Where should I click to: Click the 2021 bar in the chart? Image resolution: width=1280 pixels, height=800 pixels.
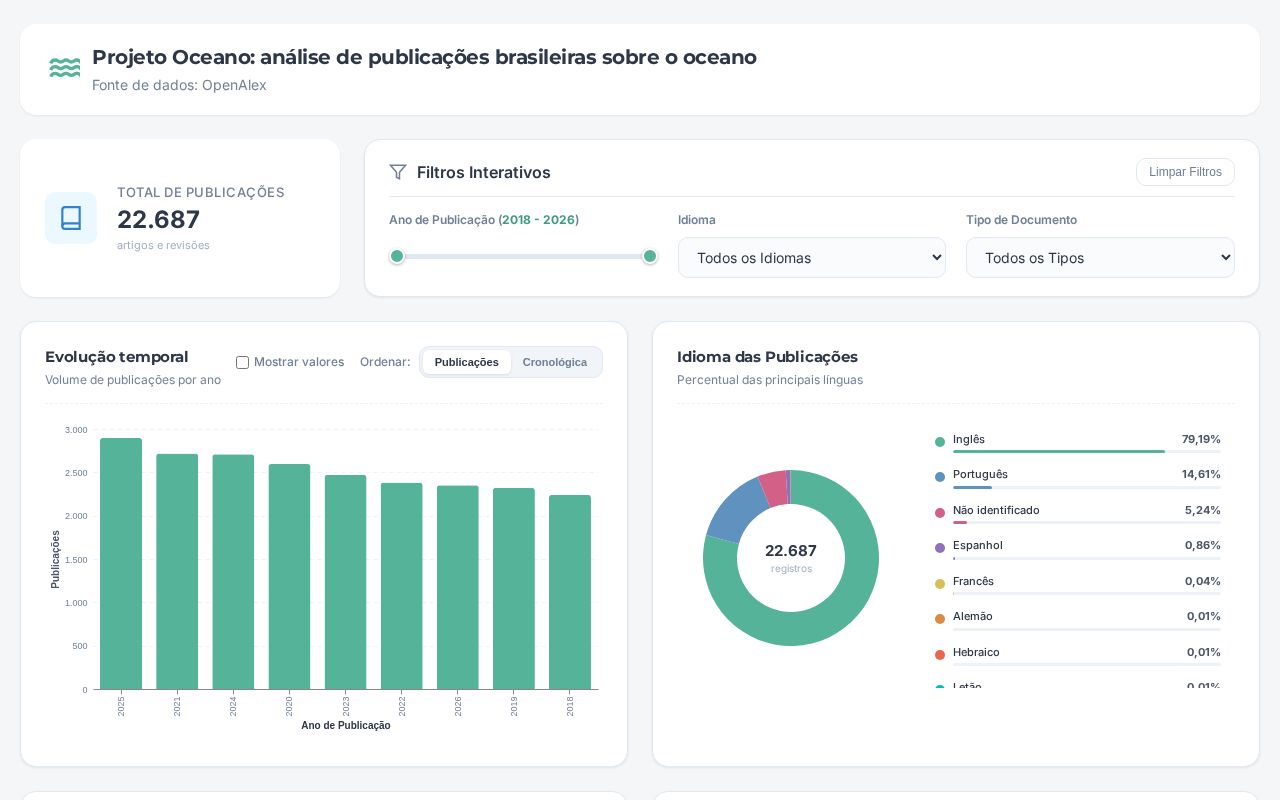[x=177, y=572]
